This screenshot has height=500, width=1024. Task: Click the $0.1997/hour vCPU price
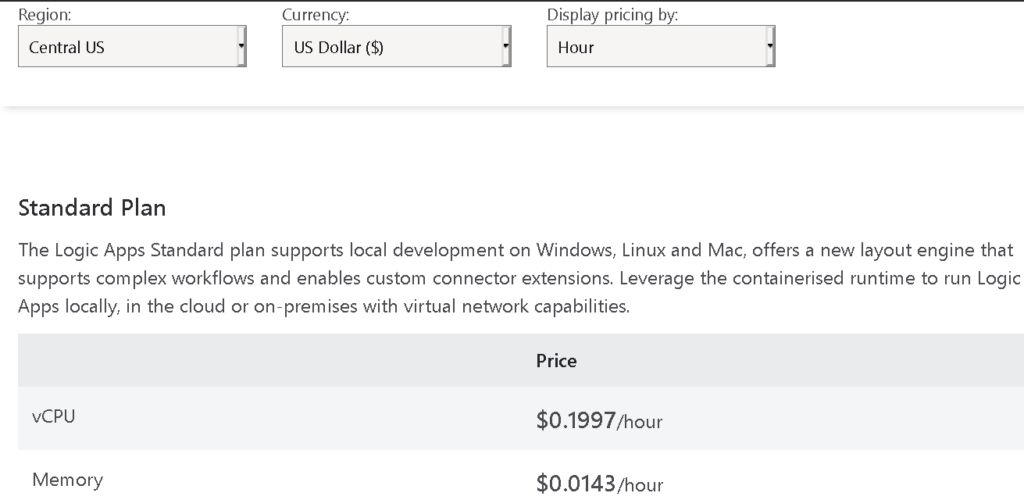599,420
